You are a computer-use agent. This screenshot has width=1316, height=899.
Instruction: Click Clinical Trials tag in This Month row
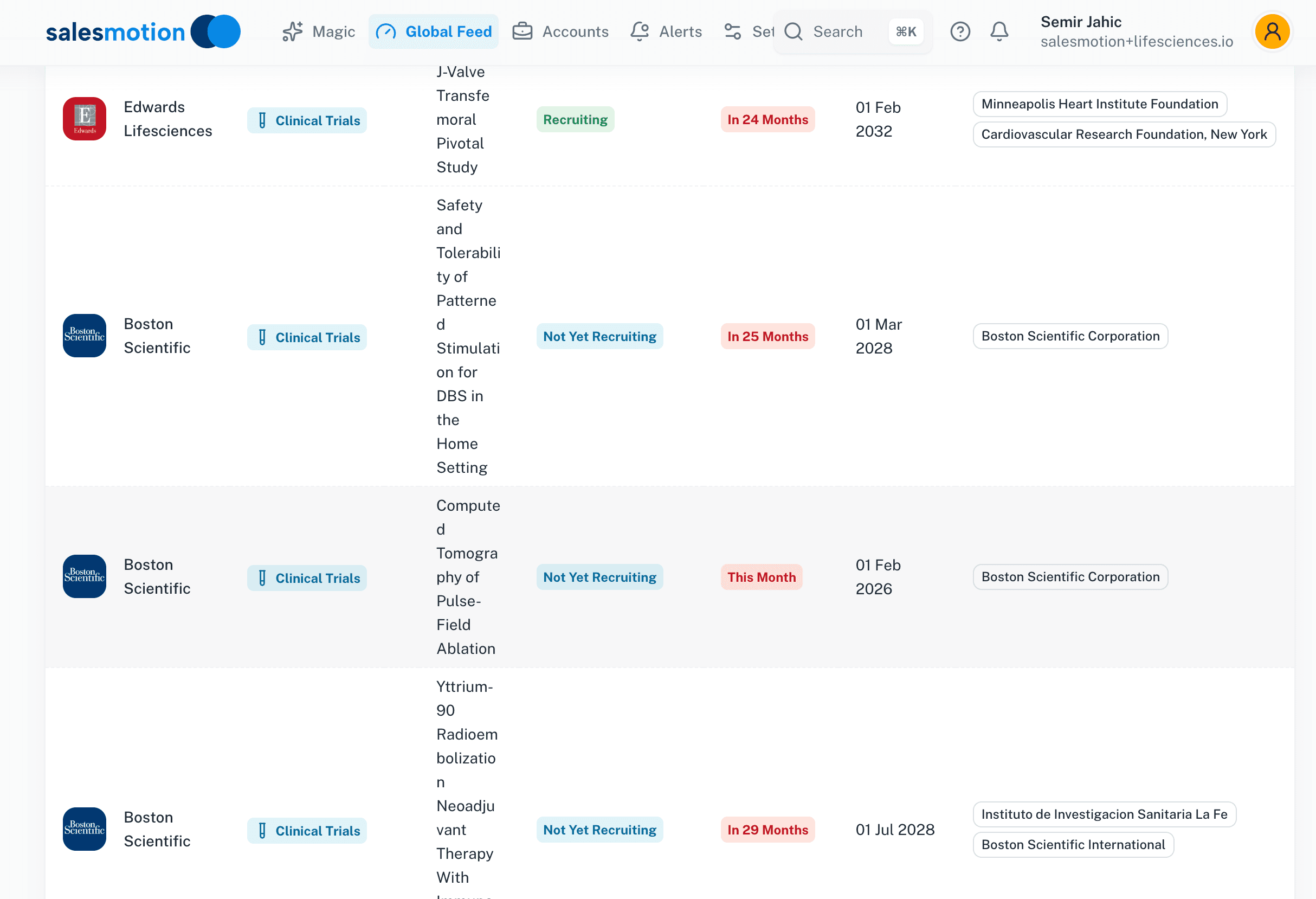[307, 579]
